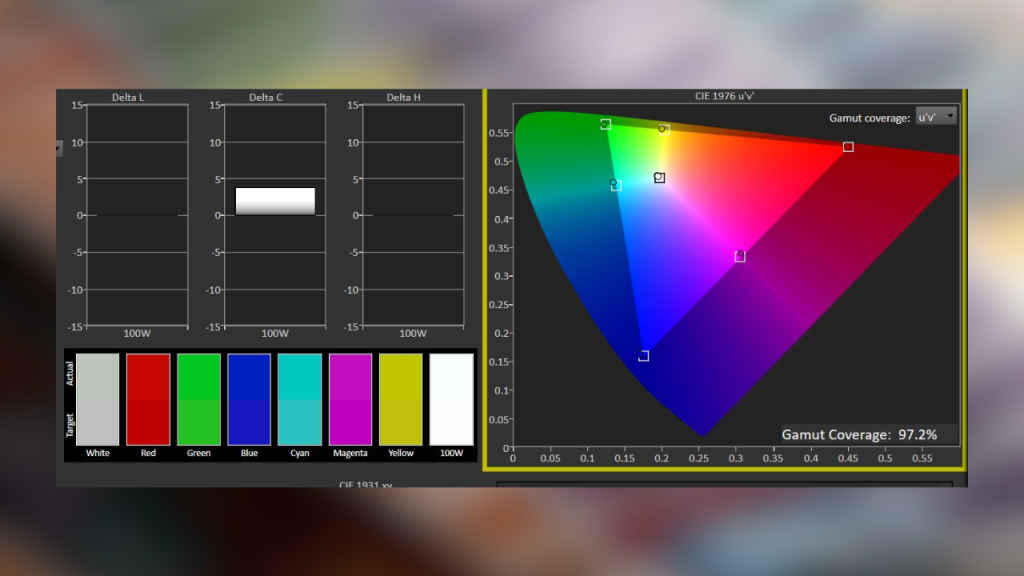Choose the Magenta color swatch

350,399
